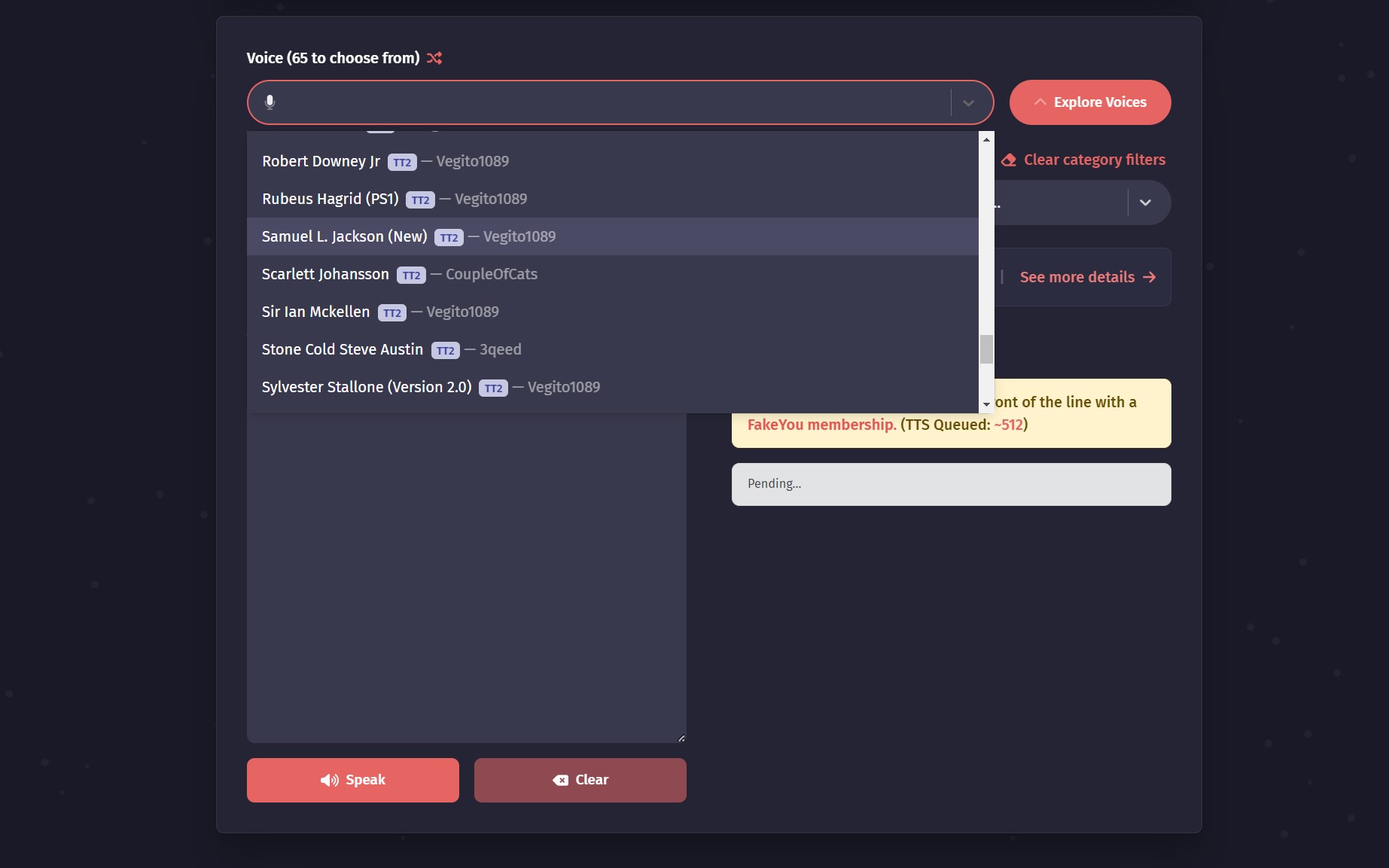Click the voice list scrollbar up arrow

coord(986,139)
